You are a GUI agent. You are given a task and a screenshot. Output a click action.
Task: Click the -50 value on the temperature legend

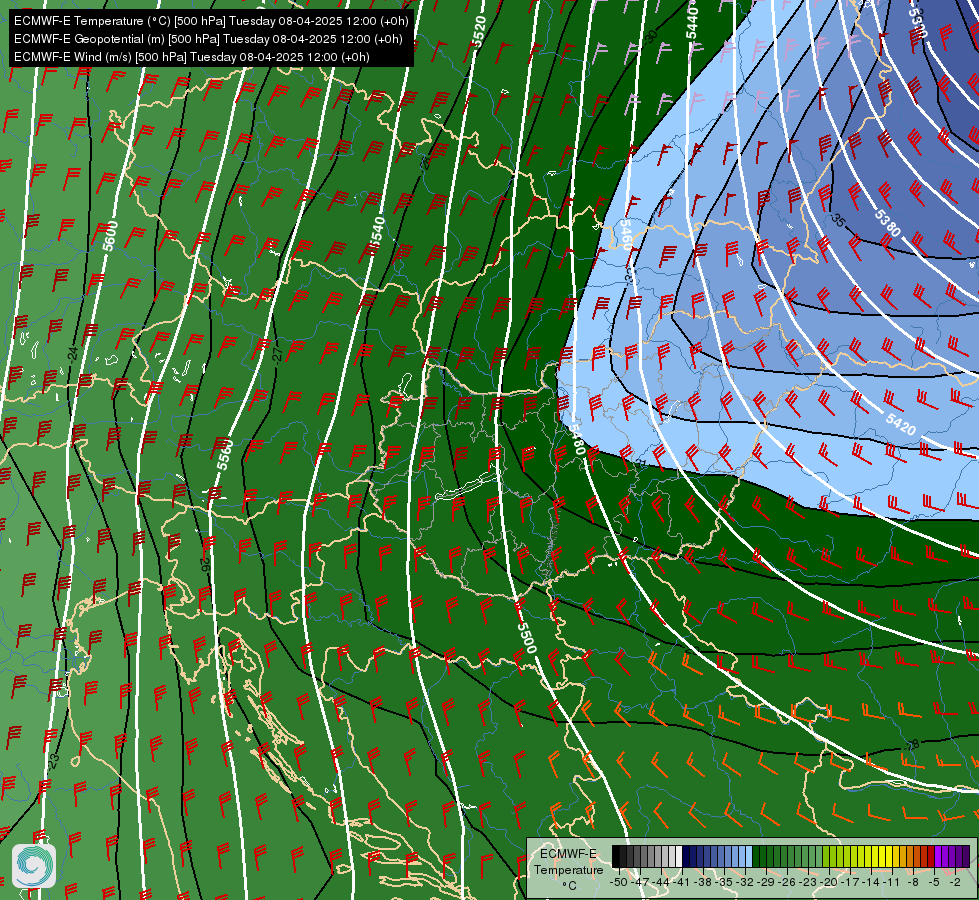619,882
